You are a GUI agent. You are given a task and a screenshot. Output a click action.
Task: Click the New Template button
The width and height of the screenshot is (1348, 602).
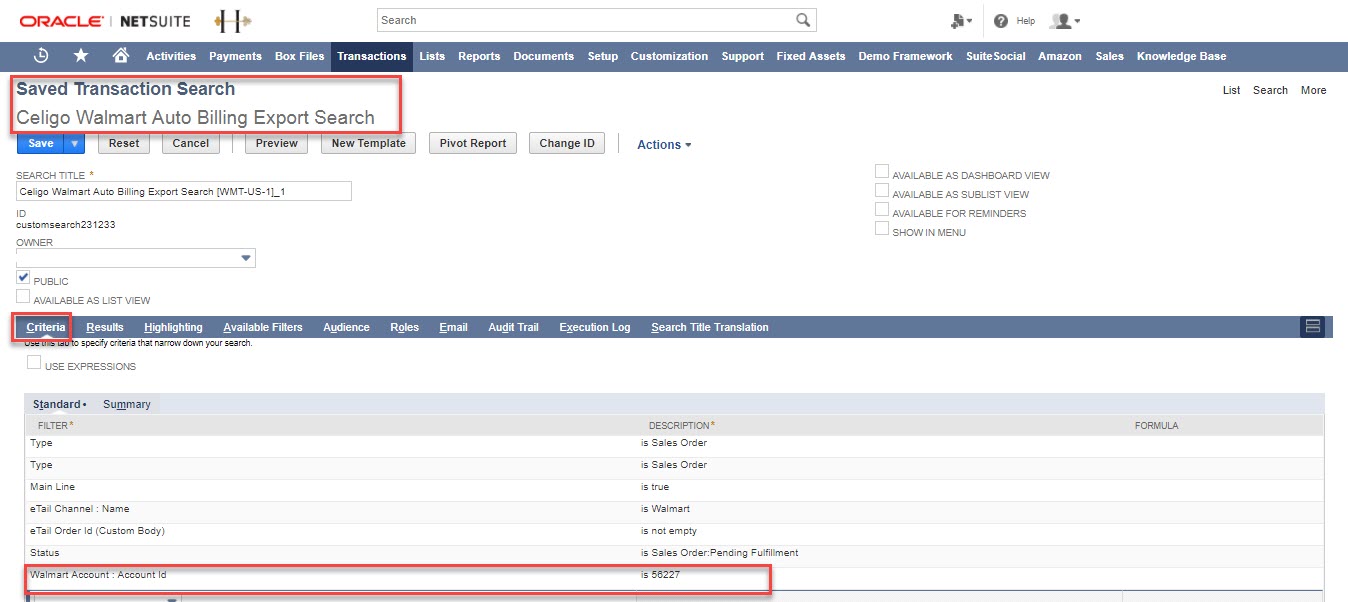tap(369, 143)
